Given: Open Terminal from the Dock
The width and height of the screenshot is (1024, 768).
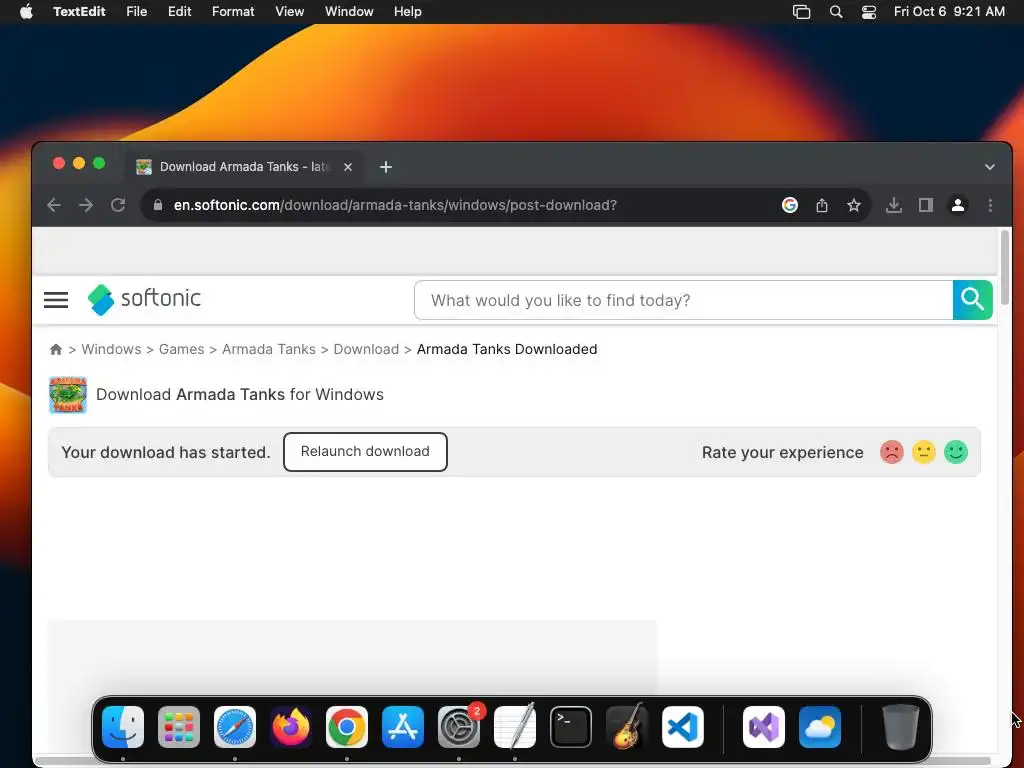Looking at the screenshot, I should coord(571,727).
